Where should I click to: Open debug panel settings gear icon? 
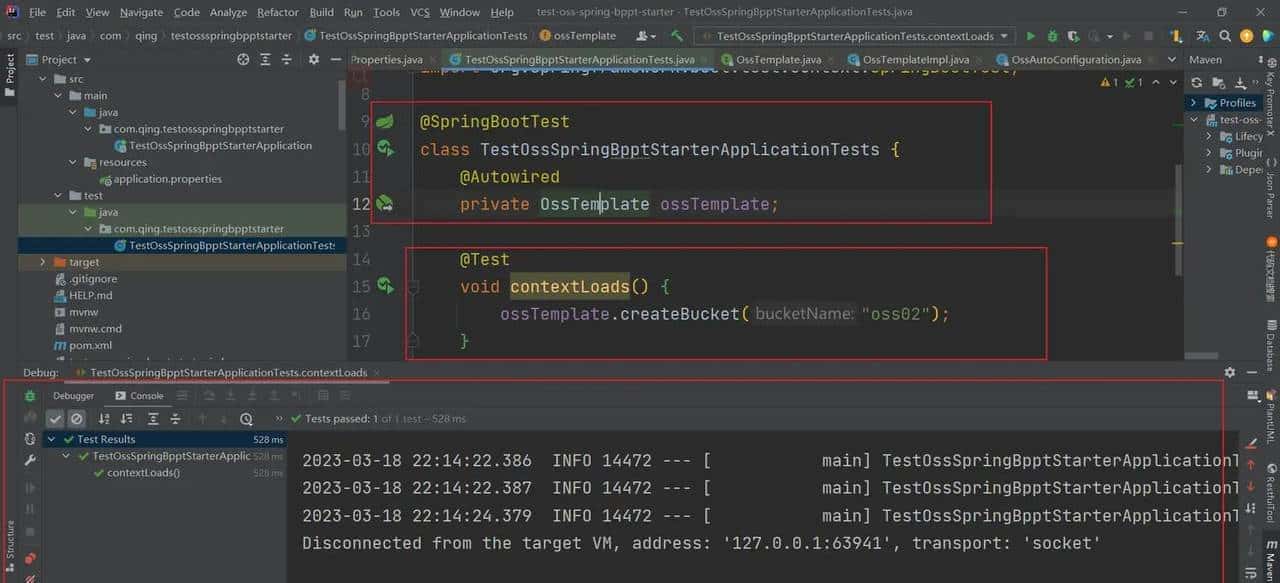1229,372
